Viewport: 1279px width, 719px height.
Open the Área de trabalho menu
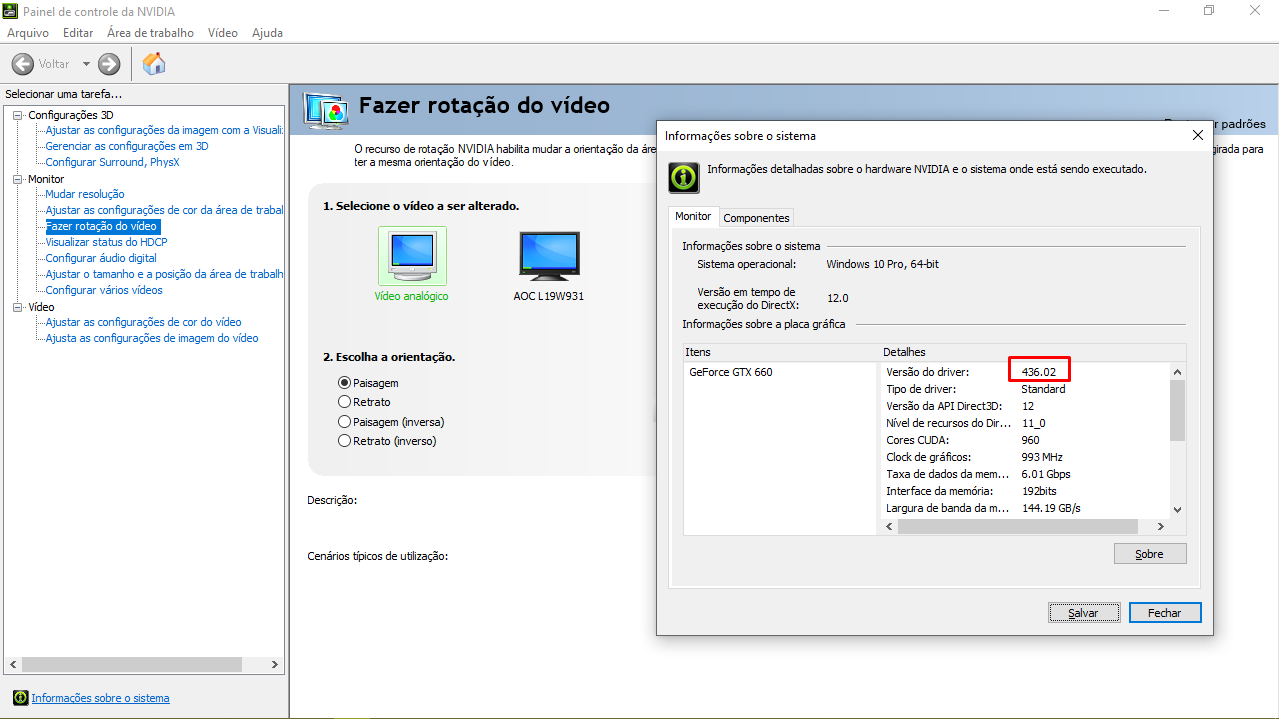(x=150, y=33)
